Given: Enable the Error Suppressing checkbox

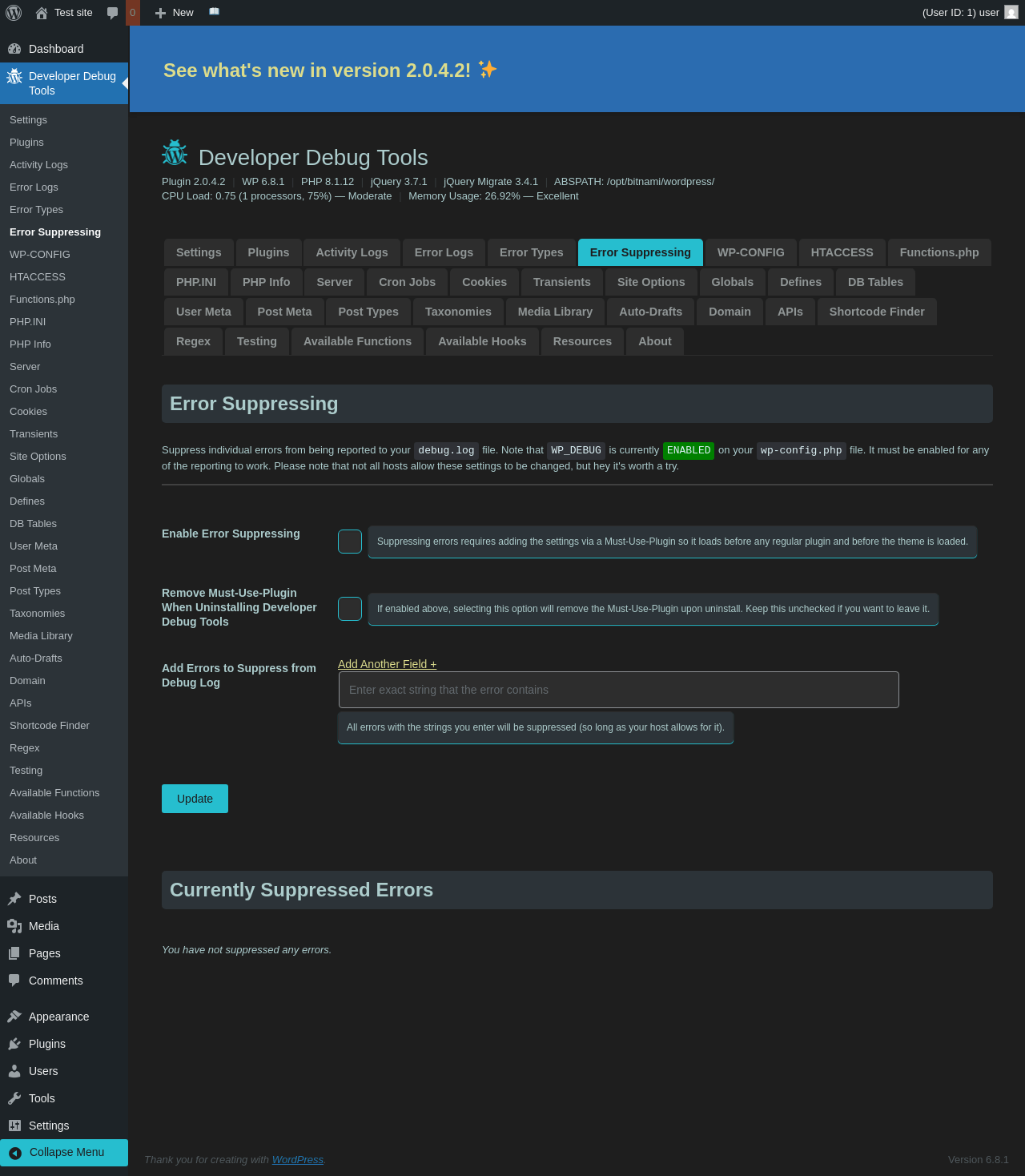Looking at the screenshot, I should click(x=350, y=542).
